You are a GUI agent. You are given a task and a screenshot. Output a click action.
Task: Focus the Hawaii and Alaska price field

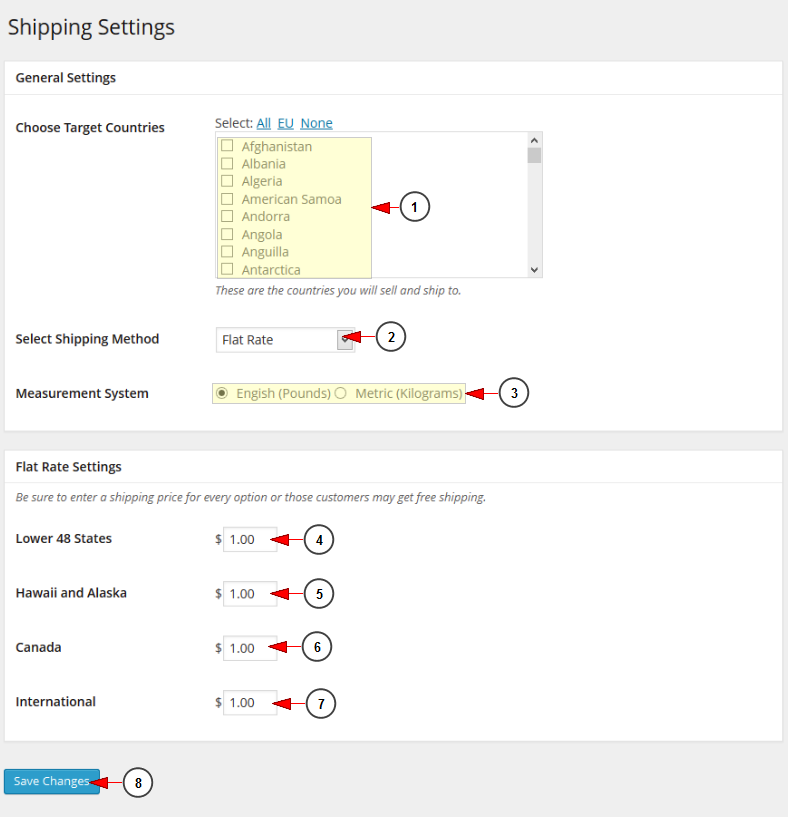pos(250,593)
